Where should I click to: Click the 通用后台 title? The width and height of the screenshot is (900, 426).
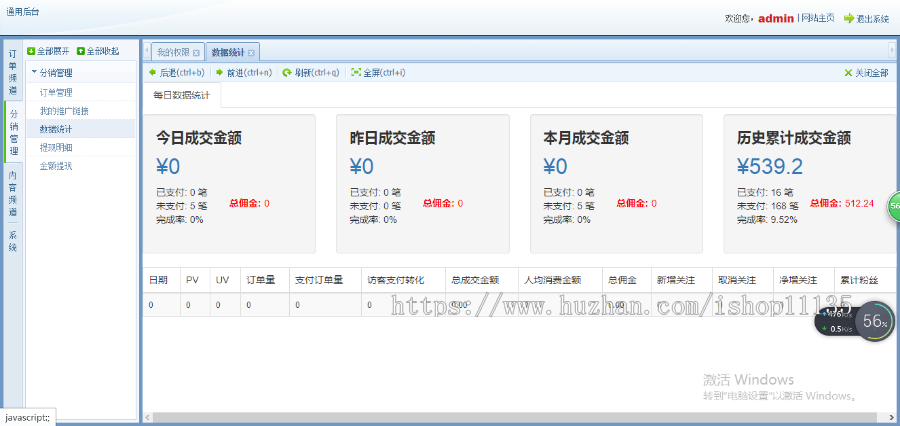23,11
